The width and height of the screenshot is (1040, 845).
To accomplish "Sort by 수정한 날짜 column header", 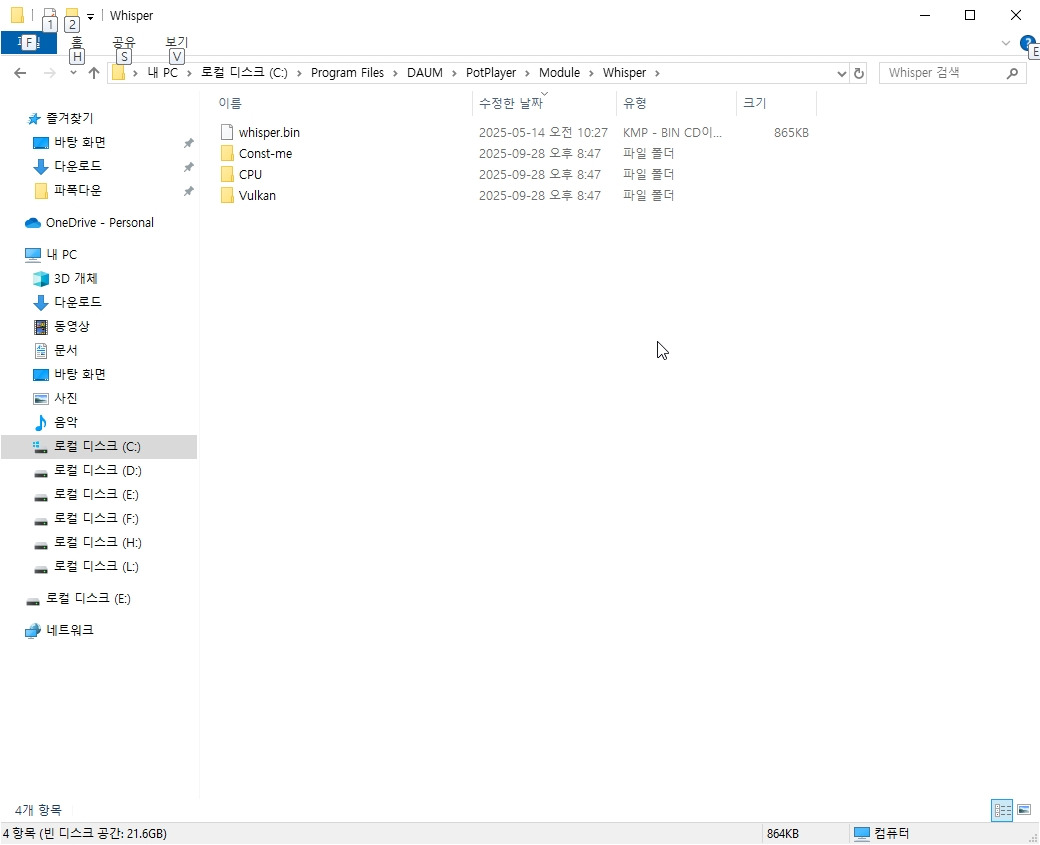I will [x=511, y=103].
